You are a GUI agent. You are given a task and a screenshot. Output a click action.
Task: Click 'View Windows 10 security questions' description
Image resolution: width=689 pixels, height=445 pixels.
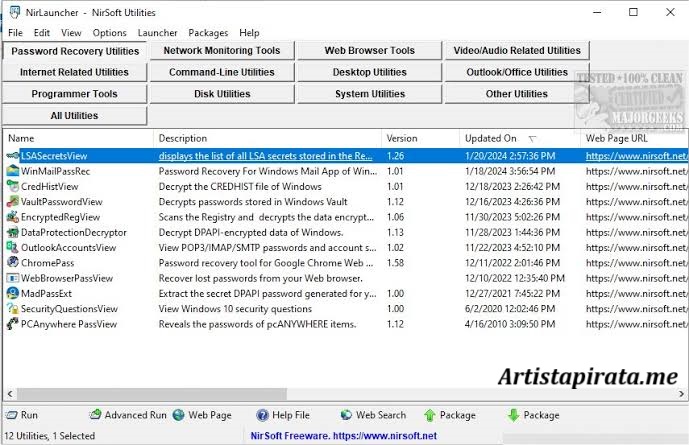(235, 309)
